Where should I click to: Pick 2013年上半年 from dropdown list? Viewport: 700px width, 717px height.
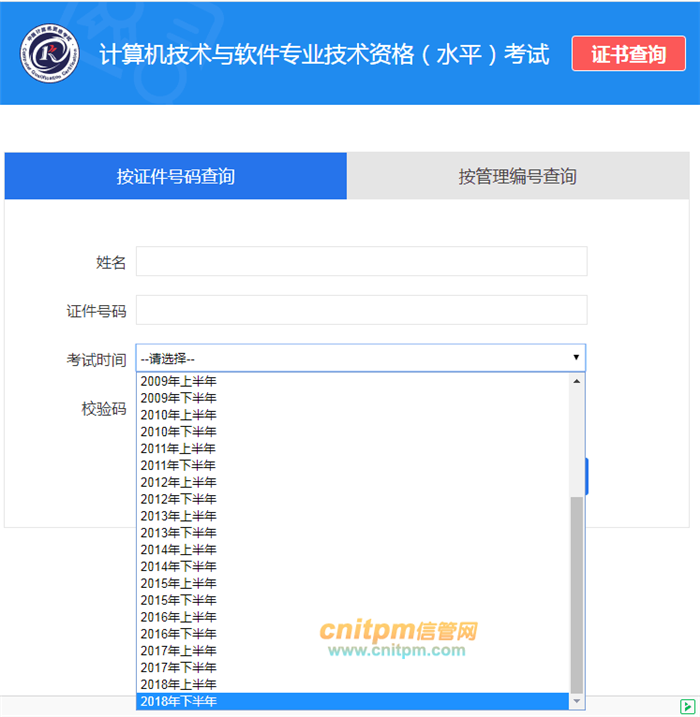[180, 516]
